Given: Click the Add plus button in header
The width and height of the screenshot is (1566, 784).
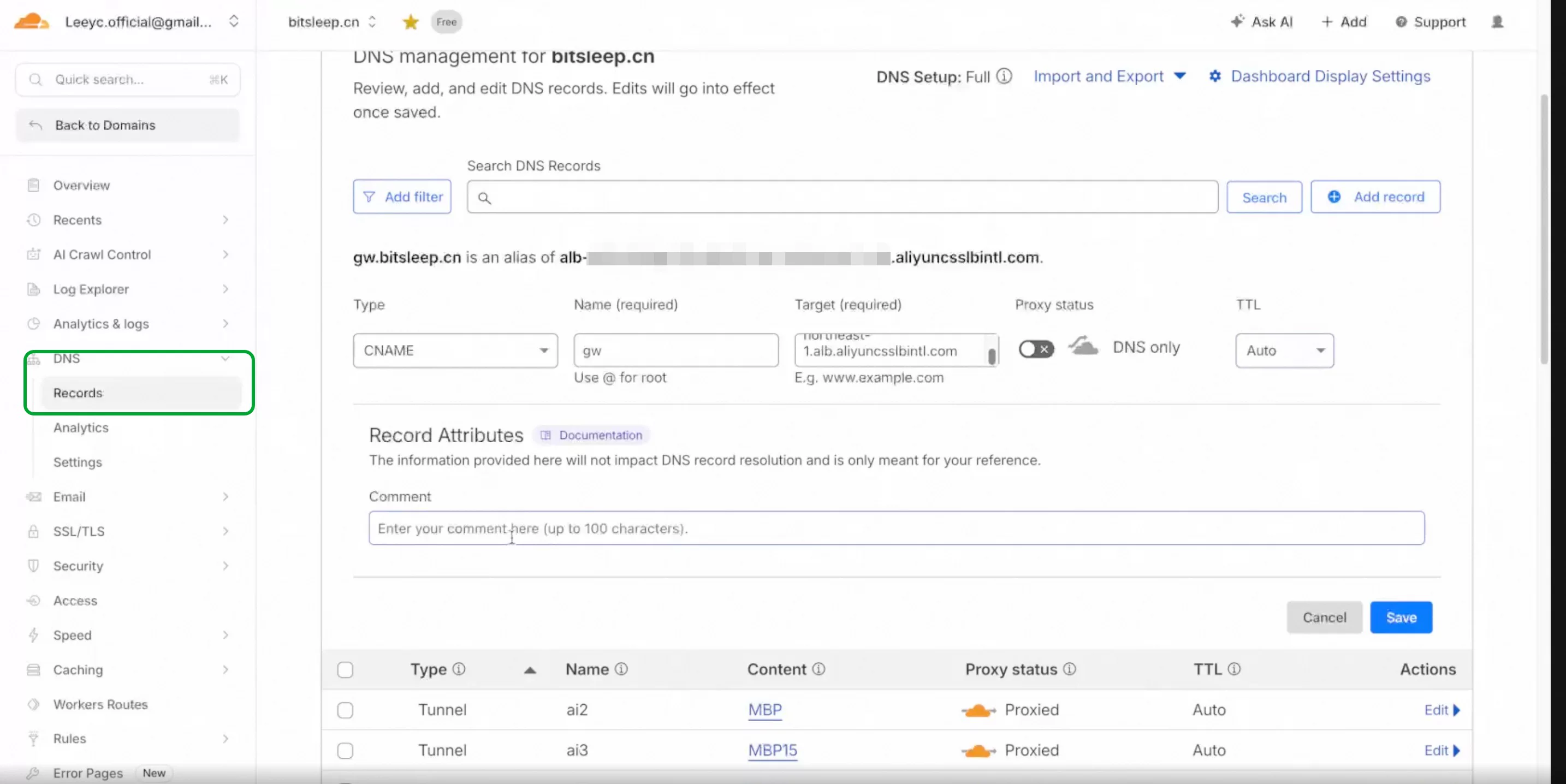Looking at the screenshot, I should 1344,22.
